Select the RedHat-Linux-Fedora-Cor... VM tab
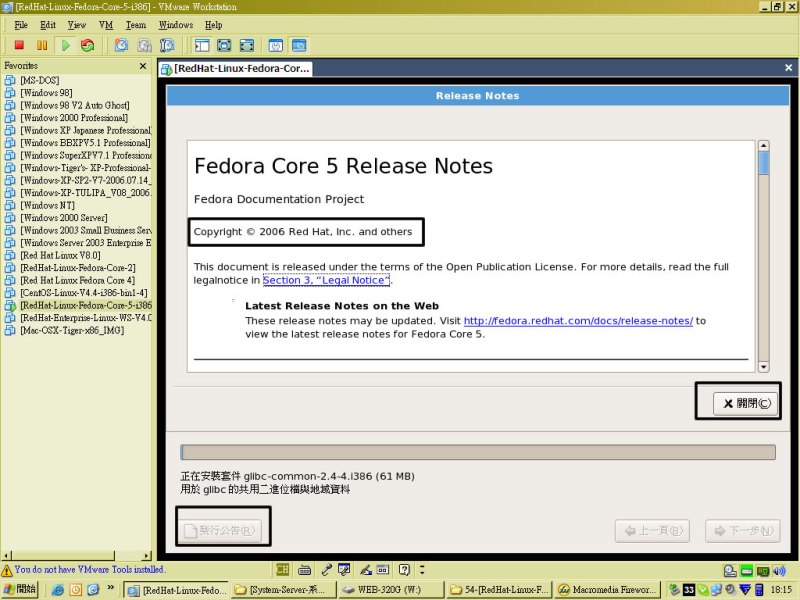Image resolution: width=800 pixels, height=600 pixels. 235,68
